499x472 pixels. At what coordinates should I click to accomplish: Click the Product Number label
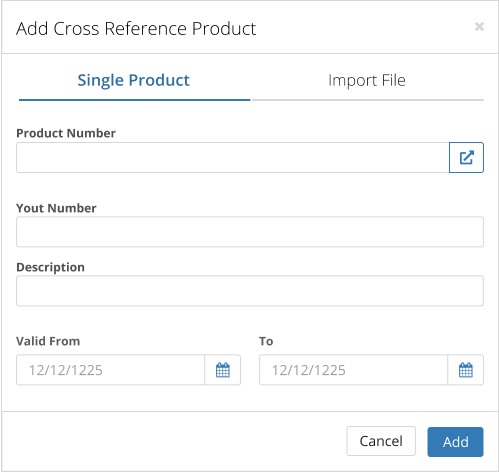click(66, 133)
